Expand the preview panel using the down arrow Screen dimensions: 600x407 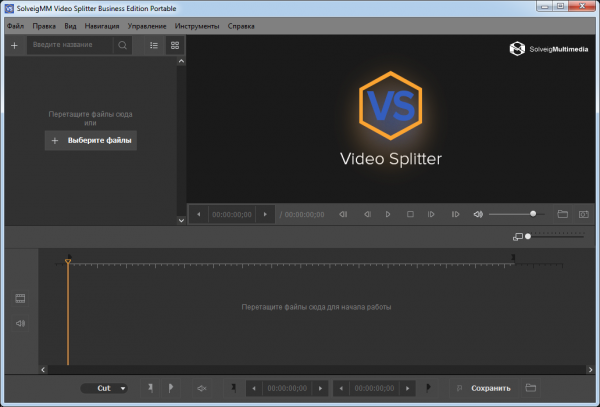181,218
